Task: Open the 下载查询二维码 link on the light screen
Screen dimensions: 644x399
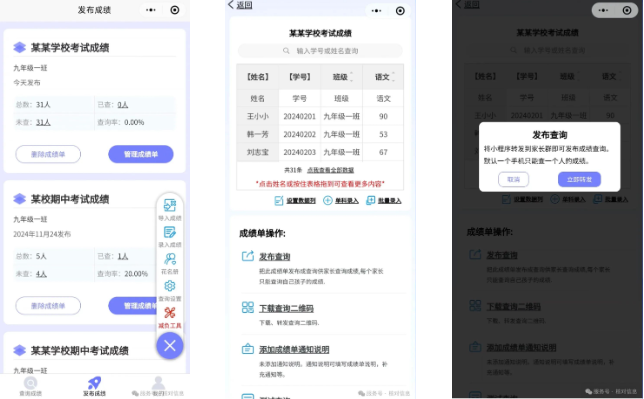Action: click(x=286, y=308)
